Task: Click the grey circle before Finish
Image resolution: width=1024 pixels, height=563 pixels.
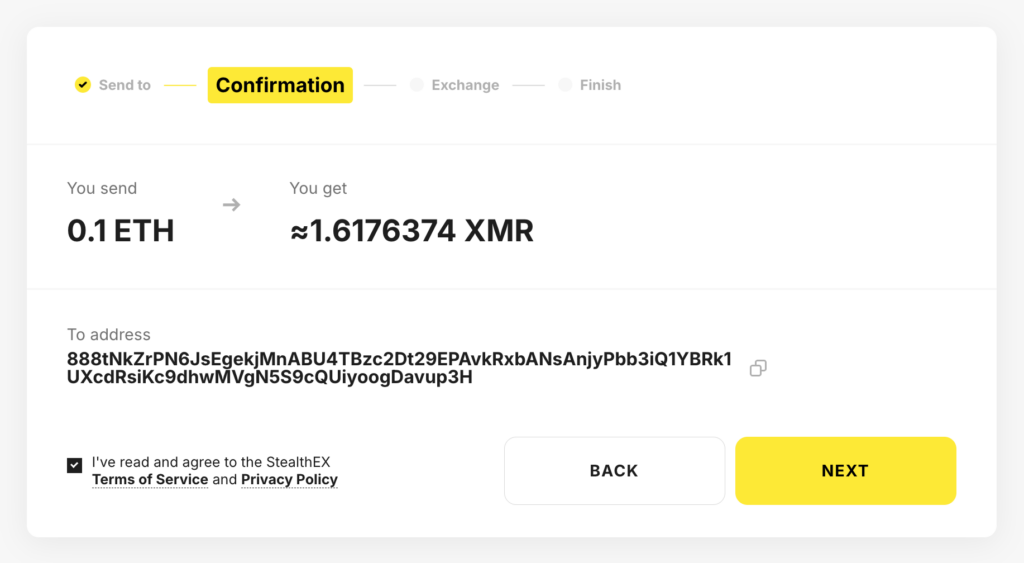Action: click(565, 85)
